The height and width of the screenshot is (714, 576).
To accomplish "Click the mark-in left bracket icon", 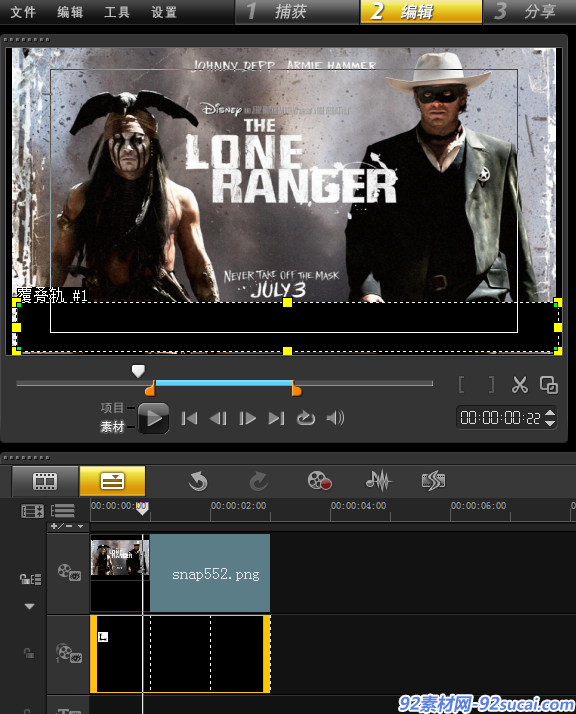I will 461,385.
